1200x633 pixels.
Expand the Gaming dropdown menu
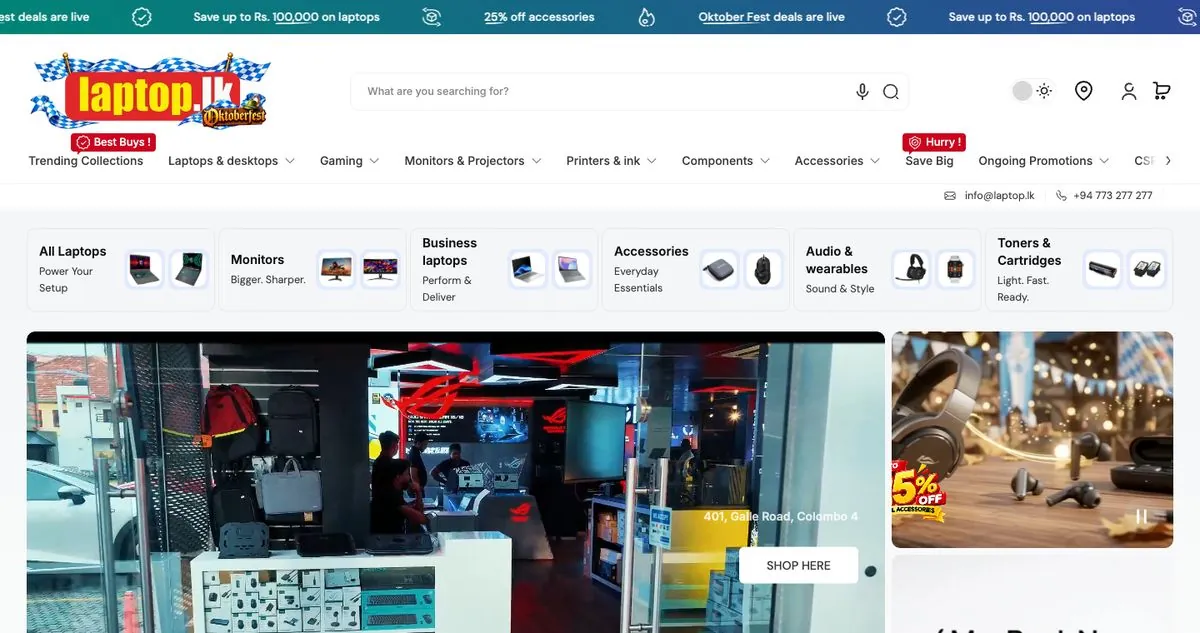(x=349, y=161)
